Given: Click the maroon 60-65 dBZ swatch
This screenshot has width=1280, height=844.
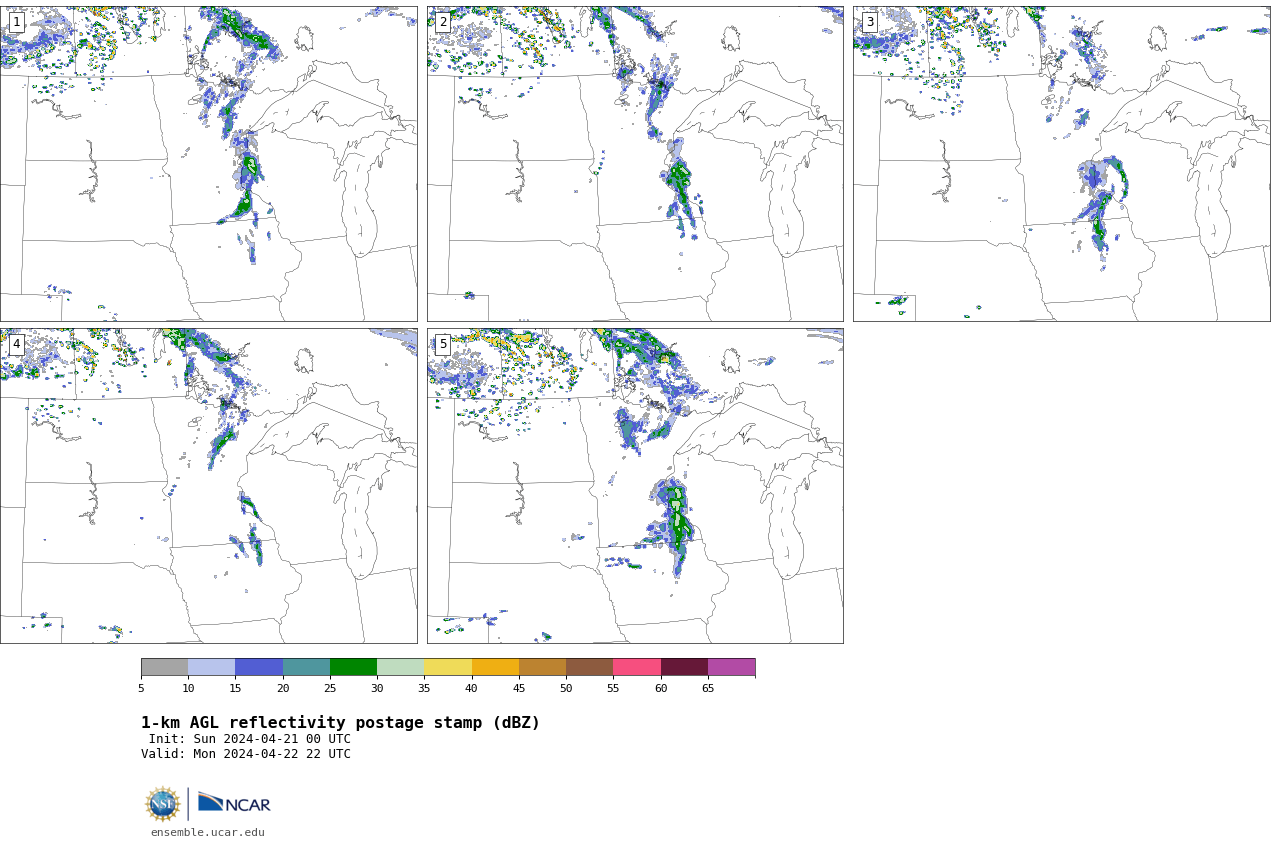Looking at the screenshot, I should [684, 667].
